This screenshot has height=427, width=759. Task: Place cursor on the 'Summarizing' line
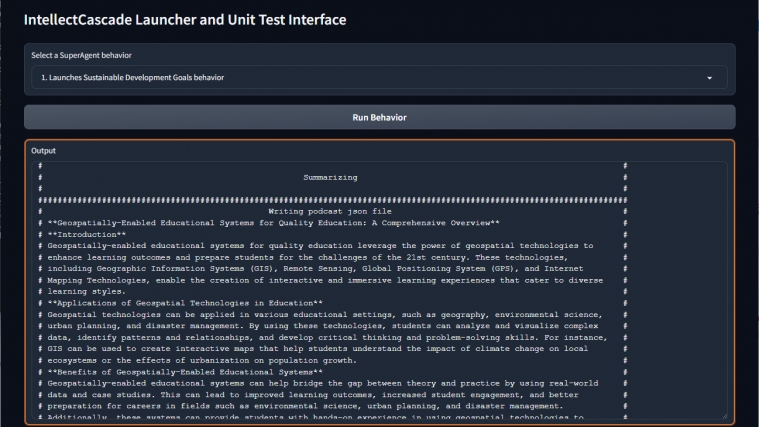(x=330, y=177)
